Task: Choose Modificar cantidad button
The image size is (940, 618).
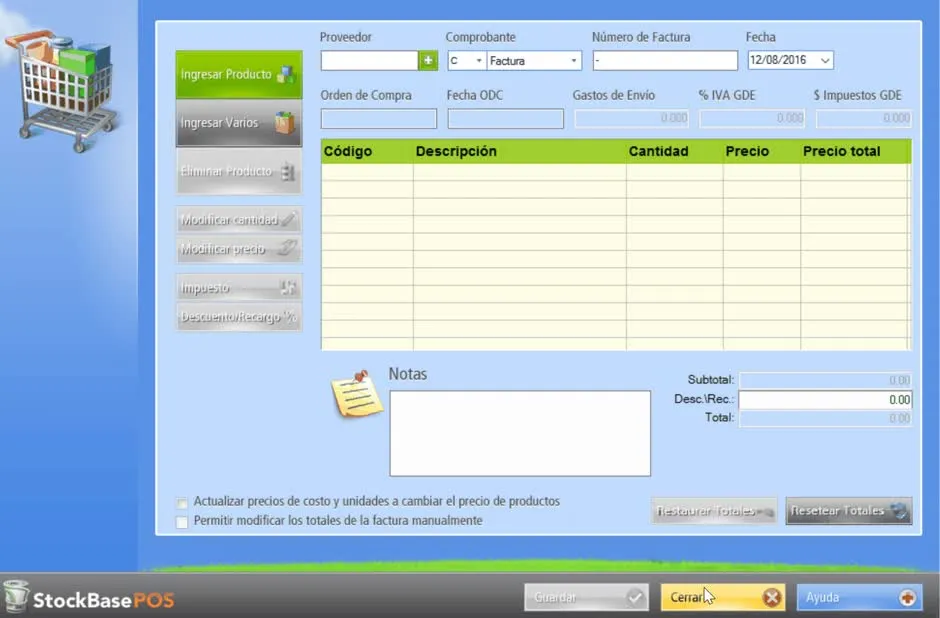Action: [239, 220]
